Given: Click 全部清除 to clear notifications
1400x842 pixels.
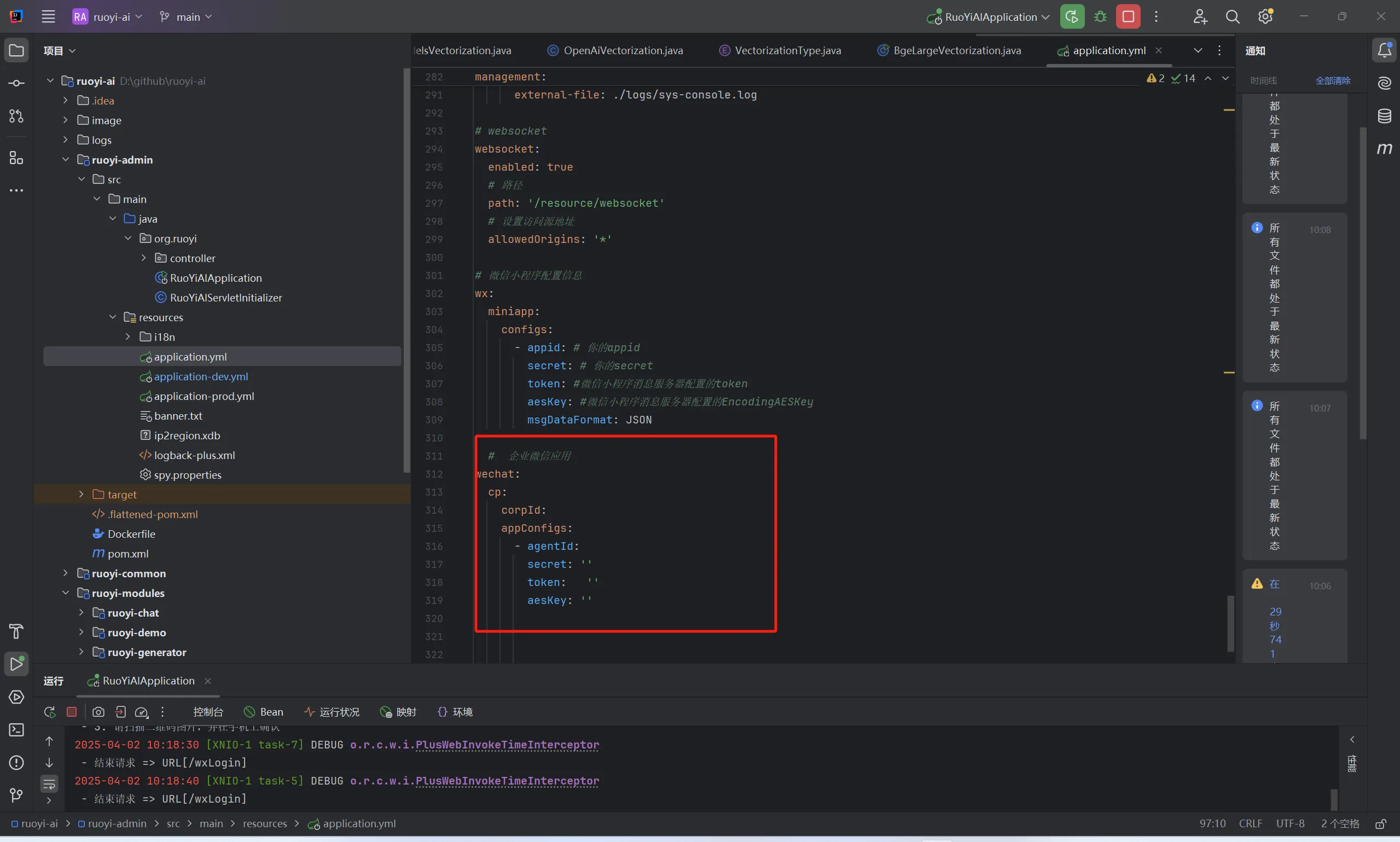Looking at the screenshot, I should click(1333, 80).
